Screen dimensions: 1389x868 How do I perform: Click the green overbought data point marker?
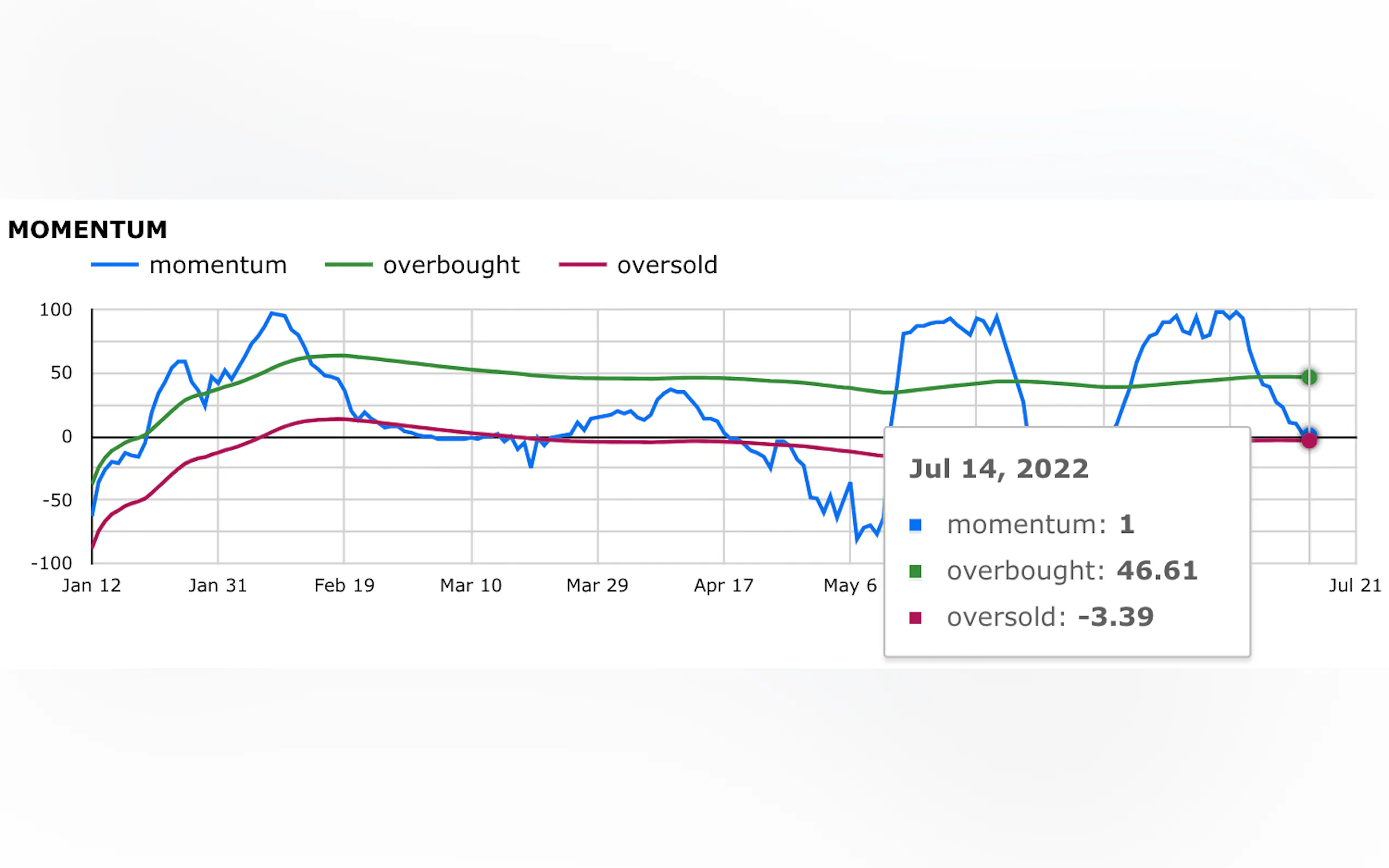(1309, 377)
